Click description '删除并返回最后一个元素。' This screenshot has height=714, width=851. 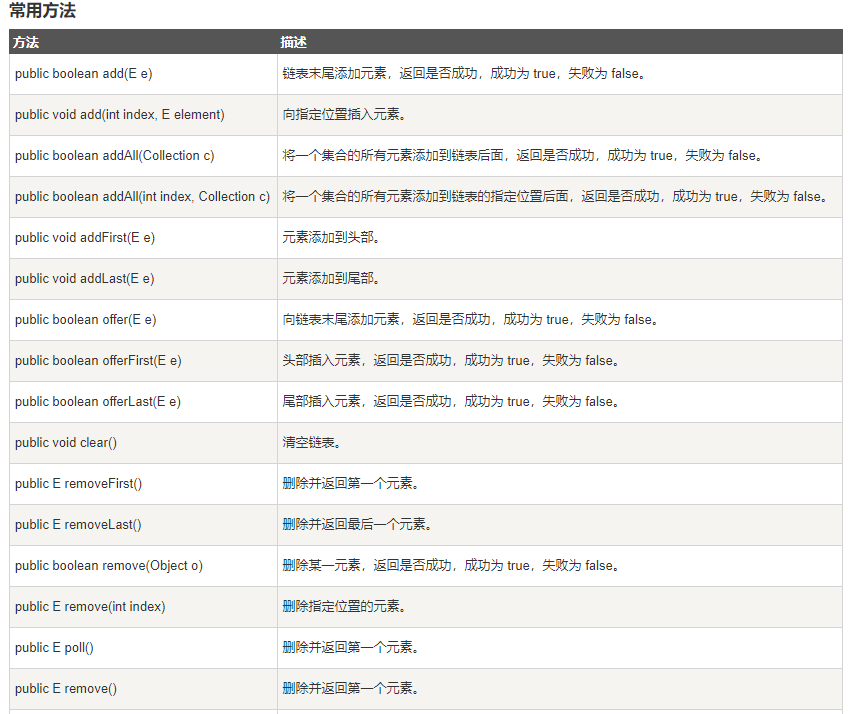357,525
